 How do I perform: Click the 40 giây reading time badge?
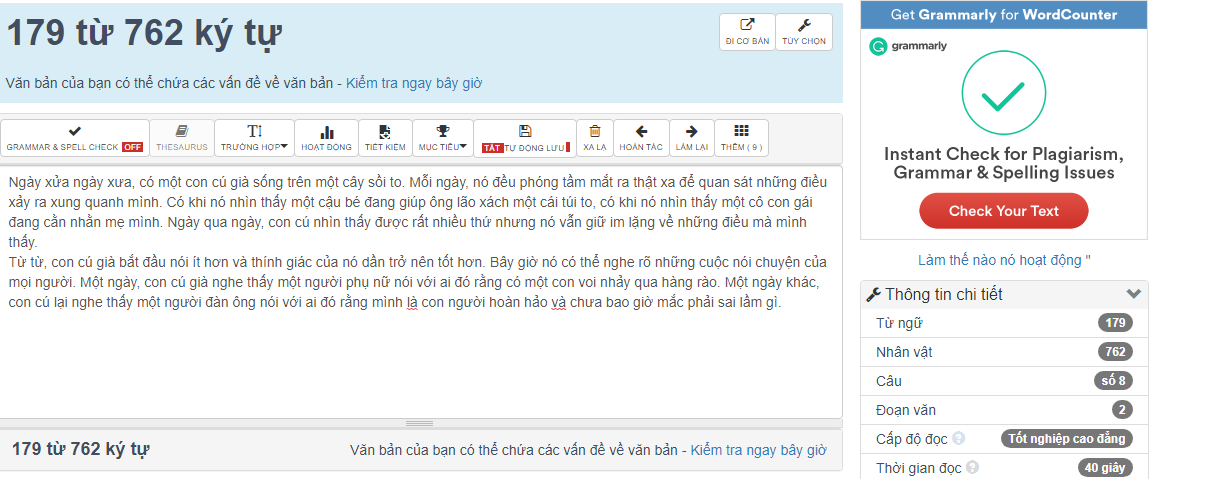pyautogui.click(x=1105, y=468)
